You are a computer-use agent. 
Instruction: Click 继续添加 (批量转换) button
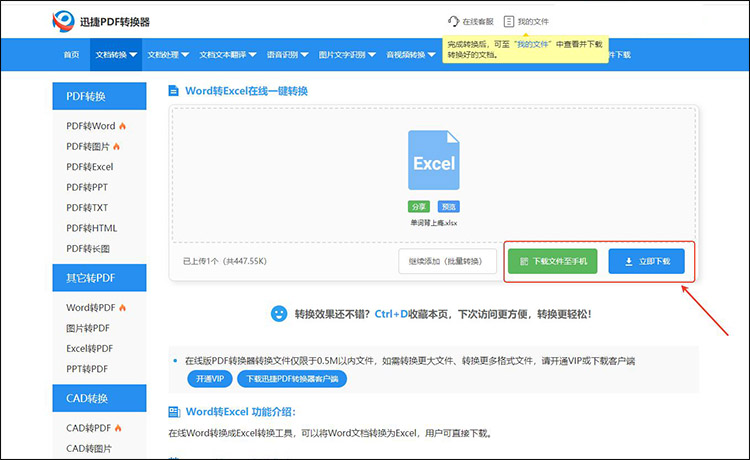pyautogui.click(x=447, y=262)
